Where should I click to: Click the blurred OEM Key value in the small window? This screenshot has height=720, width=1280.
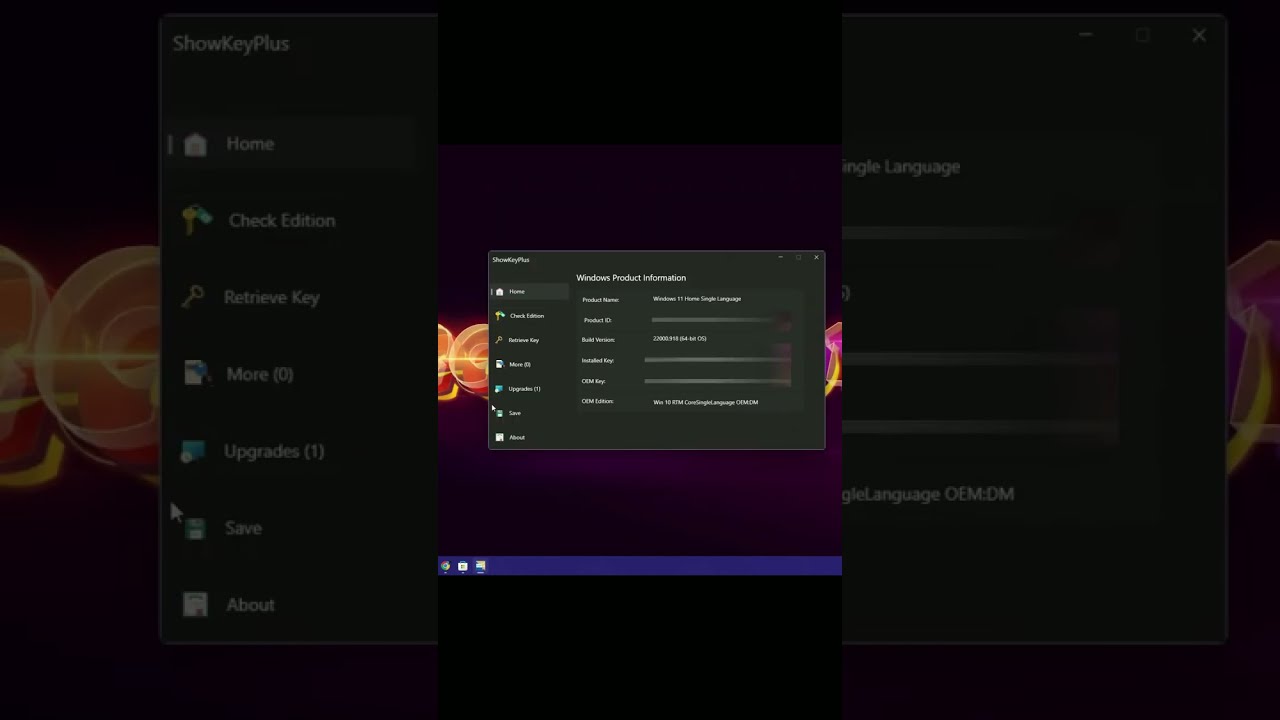pos(718,381)
